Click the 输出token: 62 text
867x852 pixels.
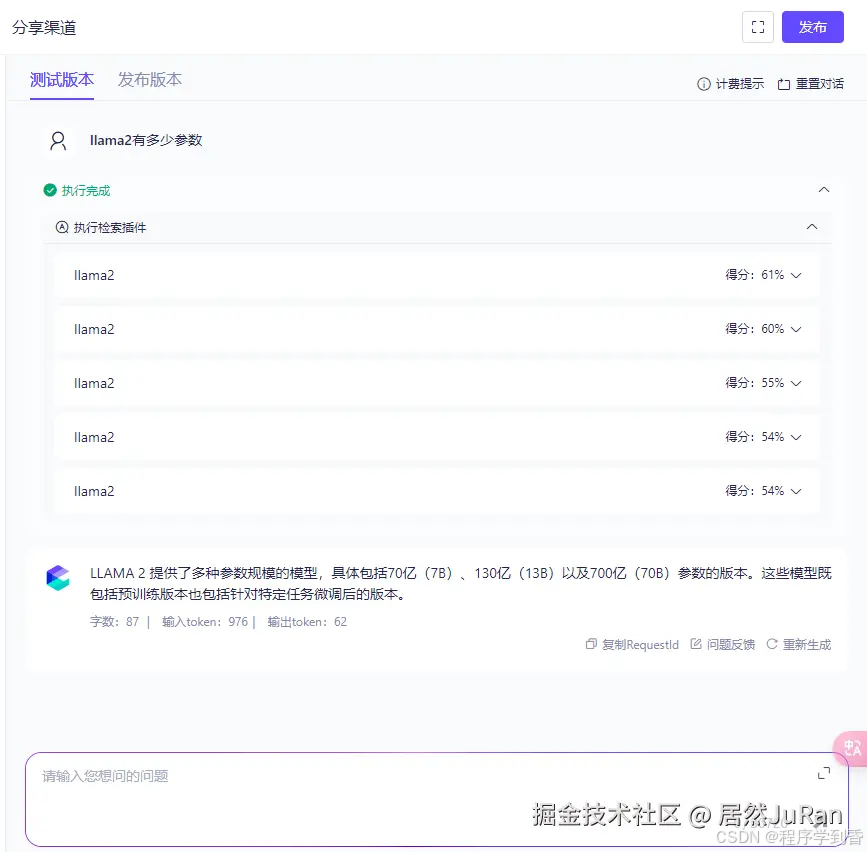(x=307, y=622)
